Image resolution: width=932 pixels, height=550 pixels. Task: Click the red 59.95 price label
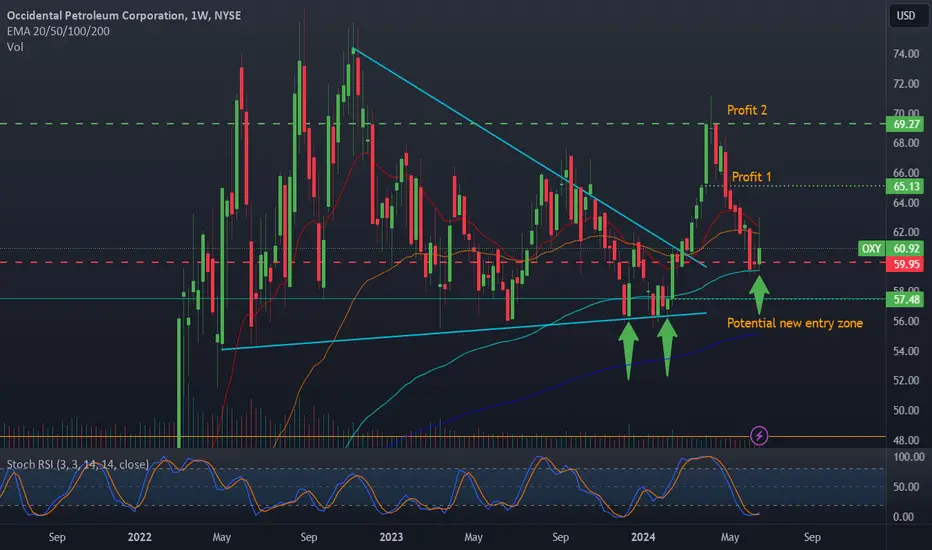point(905,264)
